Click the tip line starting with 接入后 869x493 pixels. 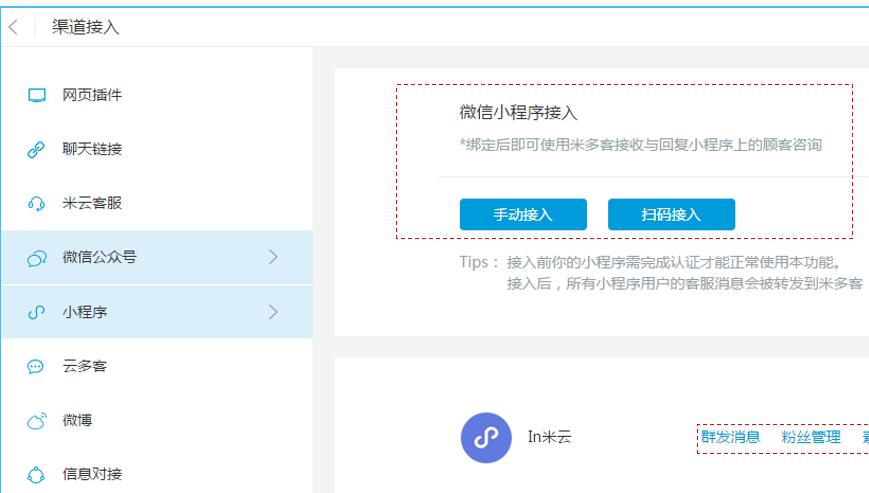tap(684, 284)
